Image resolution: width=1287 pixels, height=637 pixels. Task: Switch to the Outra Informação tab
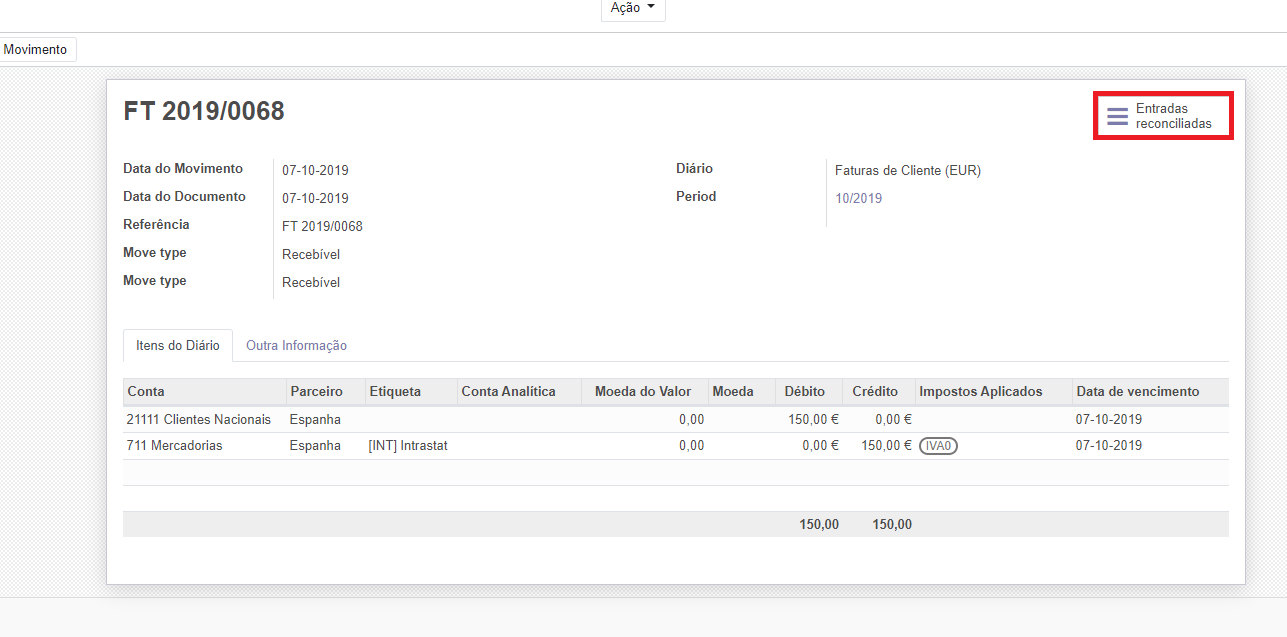(x=296, y=346)
